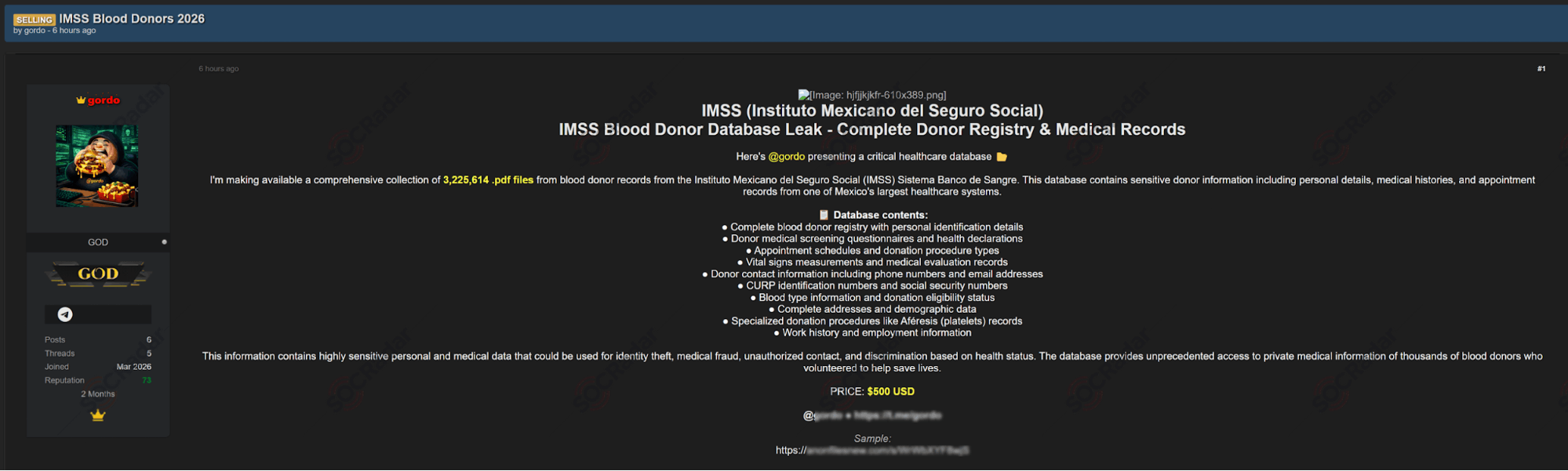The image size is (1568, 471).
Task: Click the crown icon beside gordo's name
Action: tap(81, 100)
